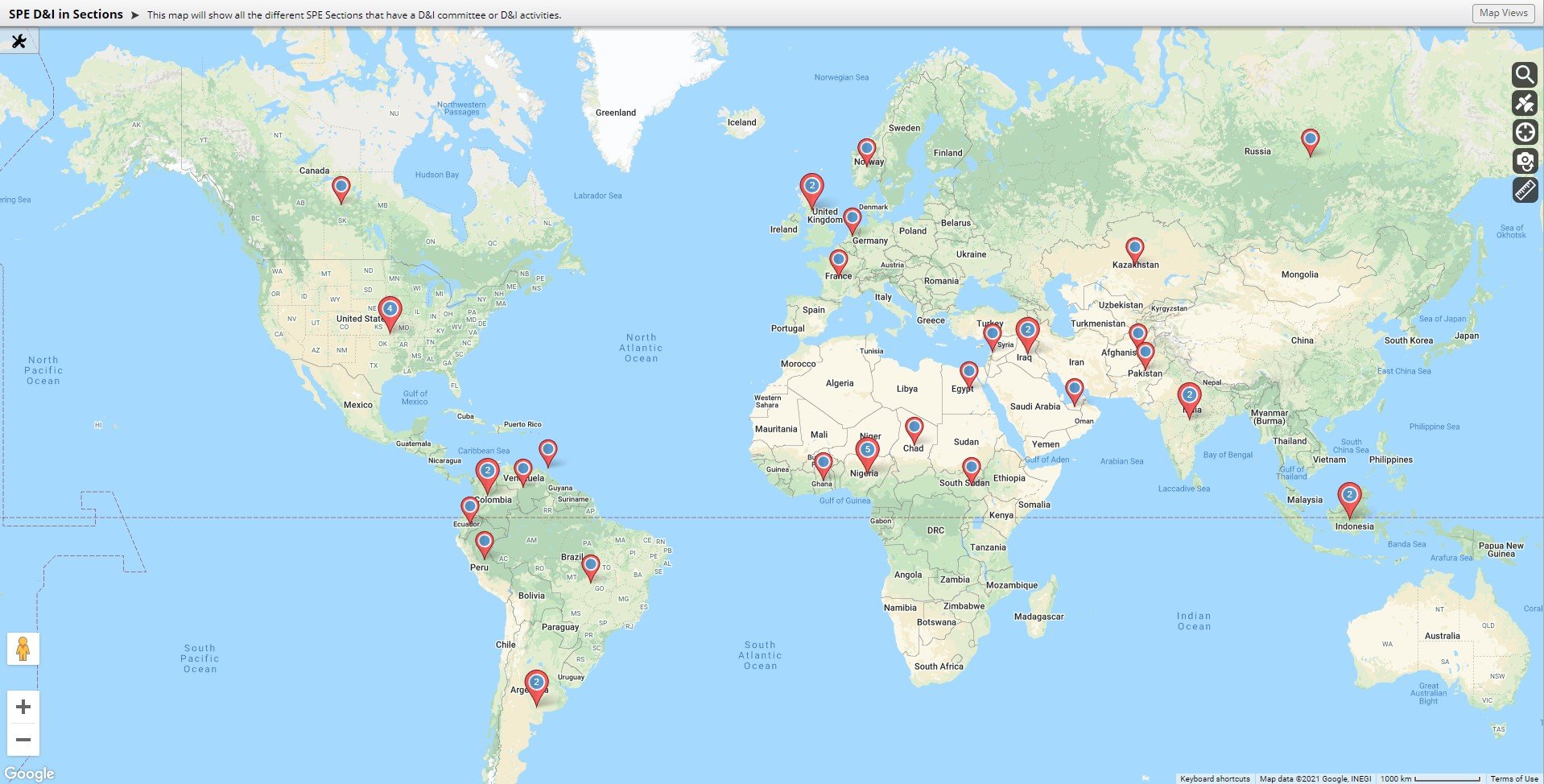This screenshot has width=1544, height=784.
Task: Select the marker pin on Norway
Action: (x=865, y=148)
